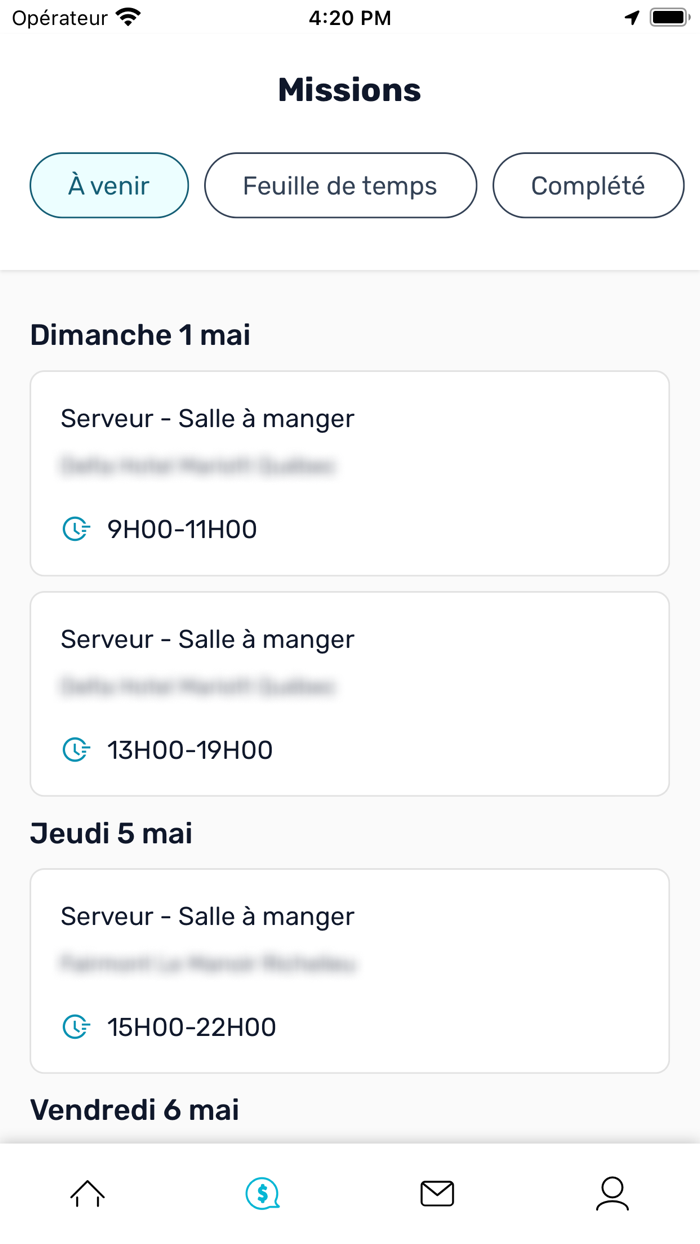
Task: Tap the clock icon beside 15H00-22H00
Action: tap(76, 1026)
